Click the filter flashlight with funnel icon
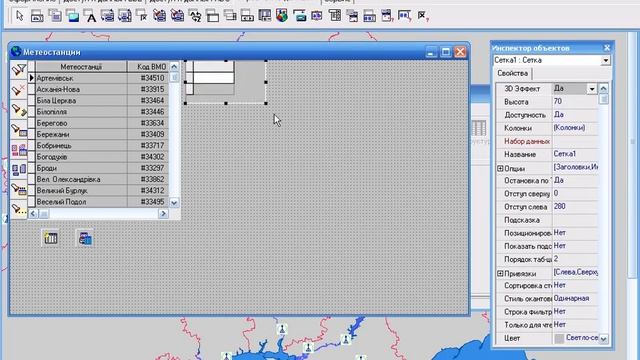Image resolution: width=640 pixels, height=360 pixels. tap(18, 70)
